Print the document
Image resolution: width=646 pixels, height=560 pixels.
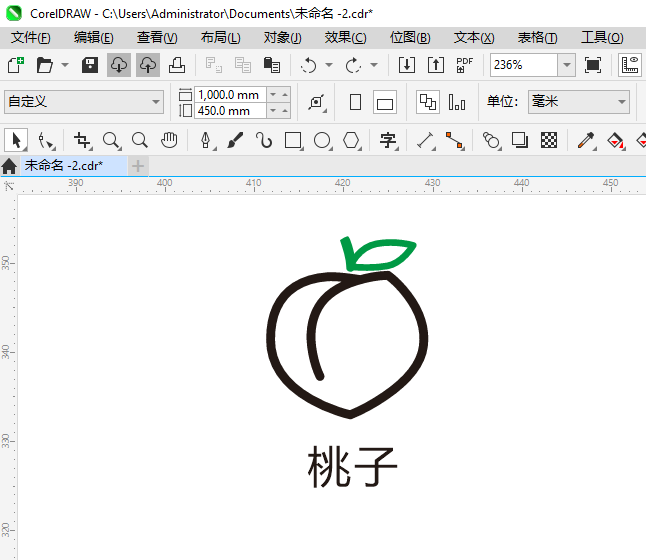click(x=177, y=65)
